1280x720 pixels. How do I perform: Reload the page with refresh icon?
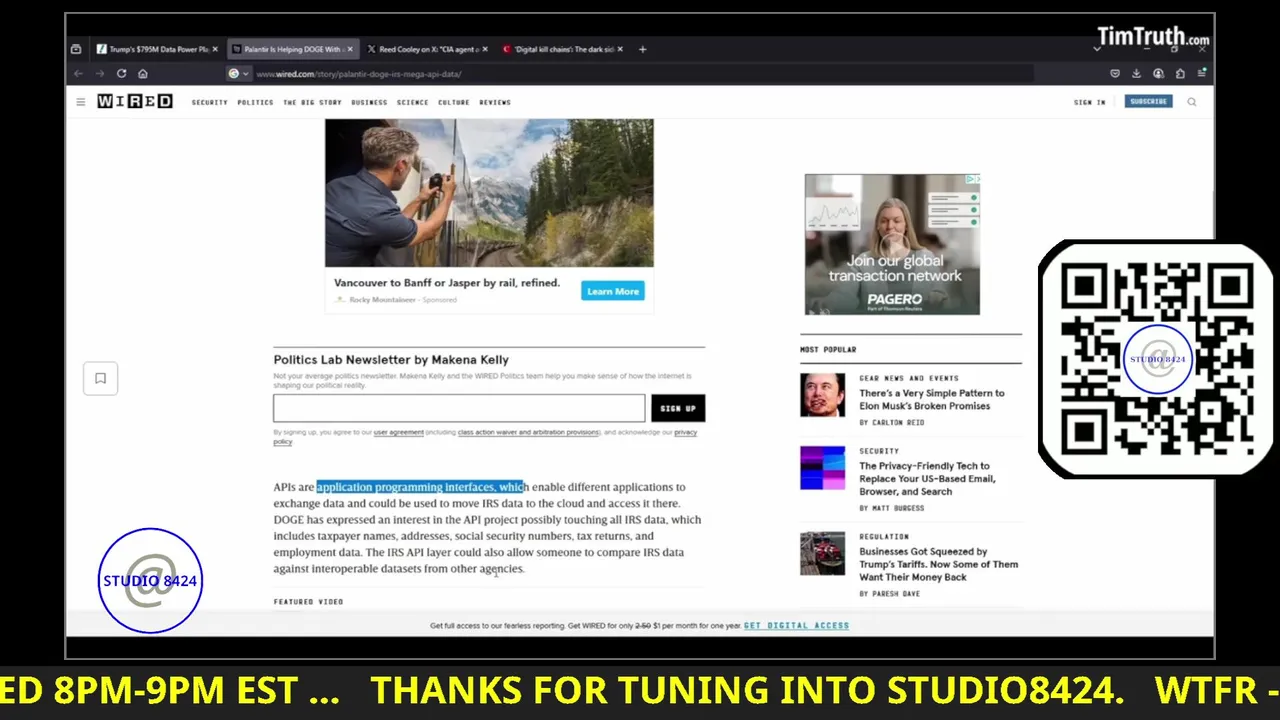pos(121,74)
